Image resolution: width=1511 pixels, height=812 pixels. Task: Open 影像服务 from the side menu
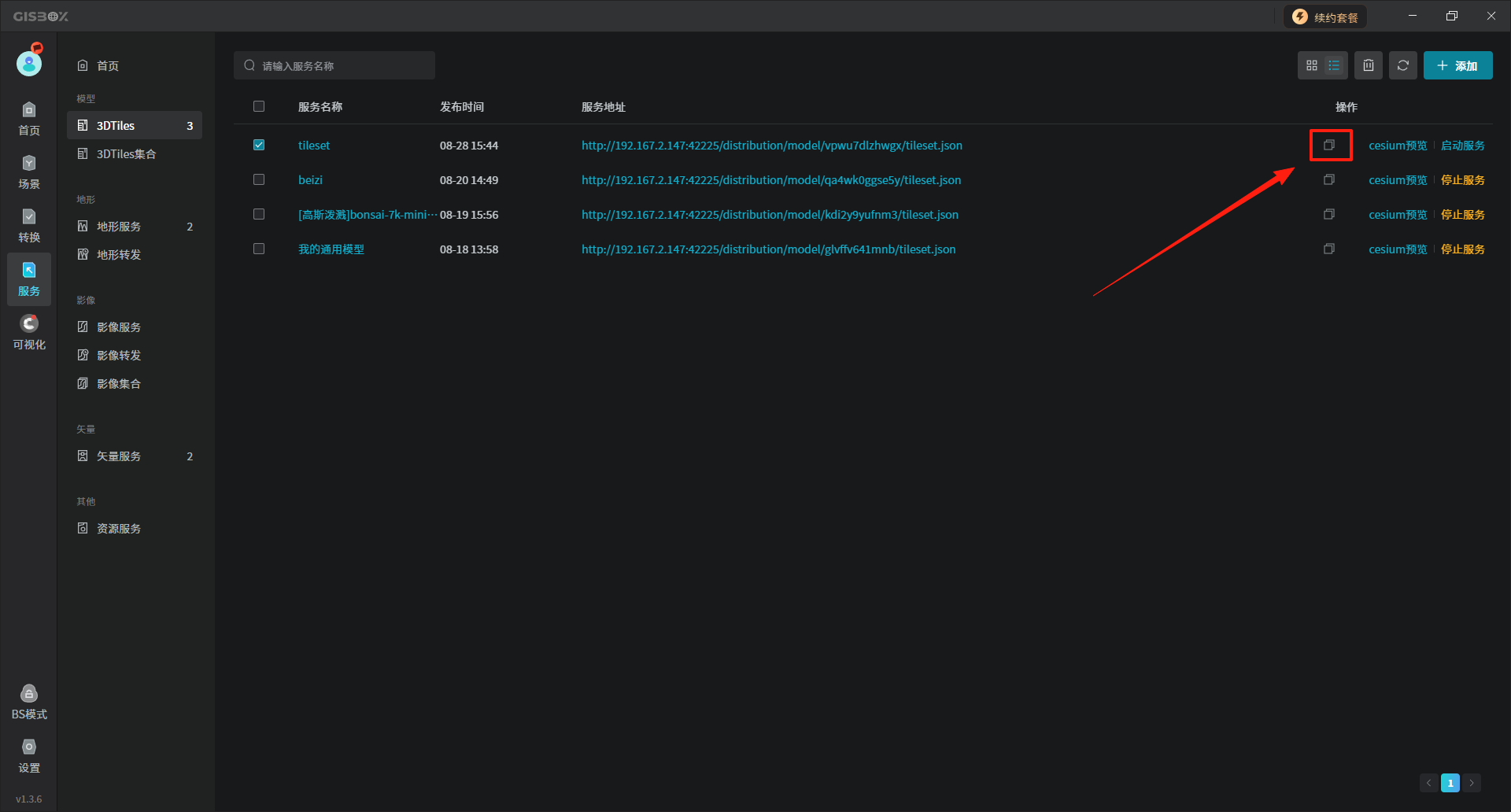pyautogui.click(x=119, y=327)
